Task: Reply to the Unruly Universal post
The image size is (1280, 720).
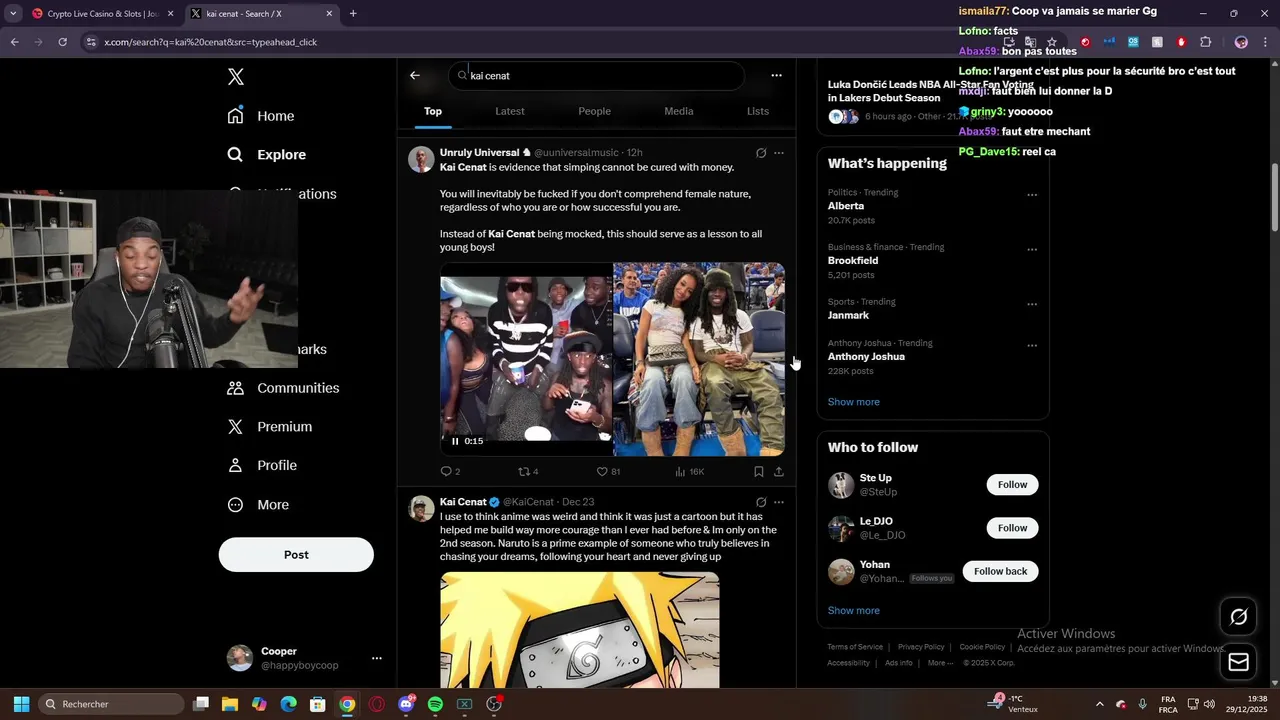Action: pos(450,472)
